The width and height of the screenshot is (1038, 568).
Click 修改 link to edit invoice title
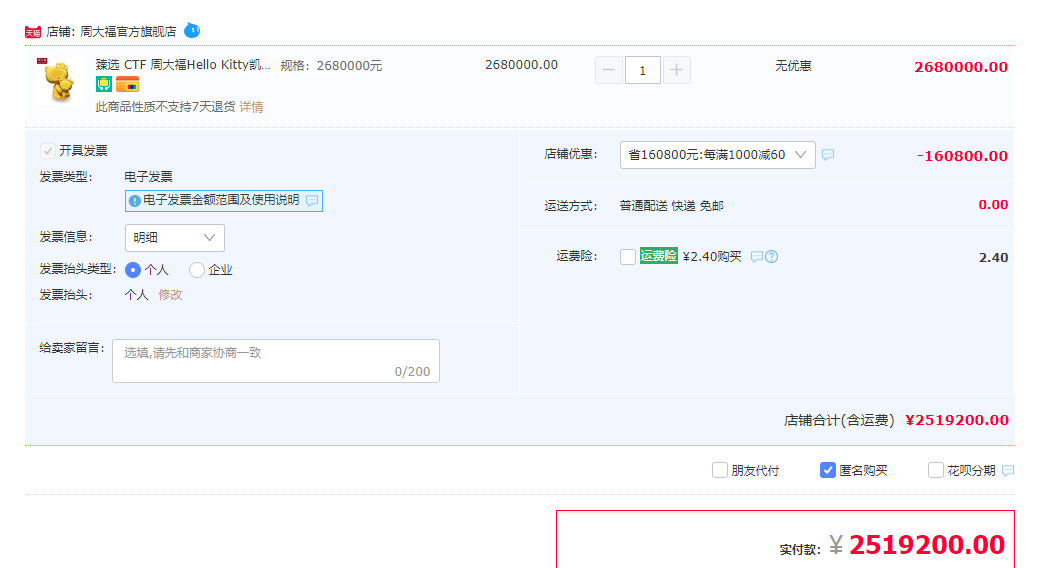tap(170, 295)
